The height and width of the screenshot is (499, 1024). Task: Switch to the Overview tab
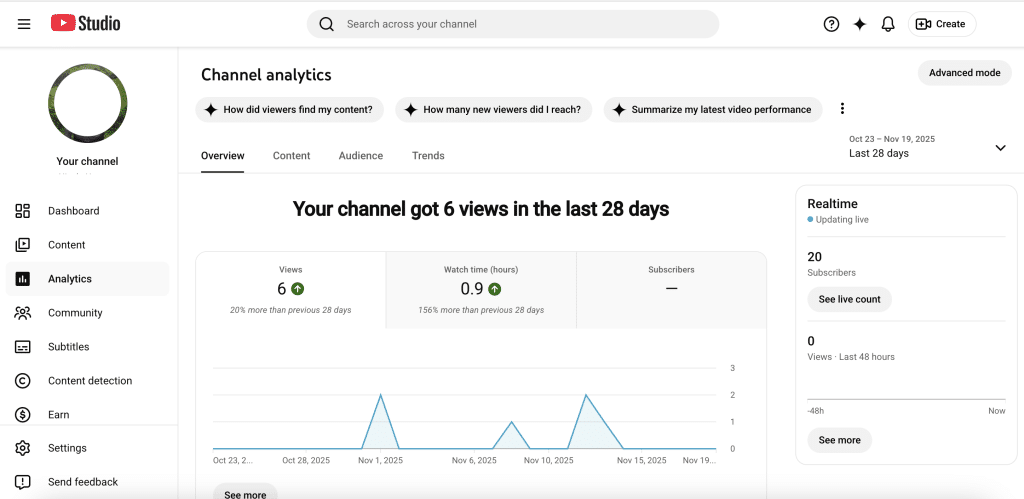(223, 155)
